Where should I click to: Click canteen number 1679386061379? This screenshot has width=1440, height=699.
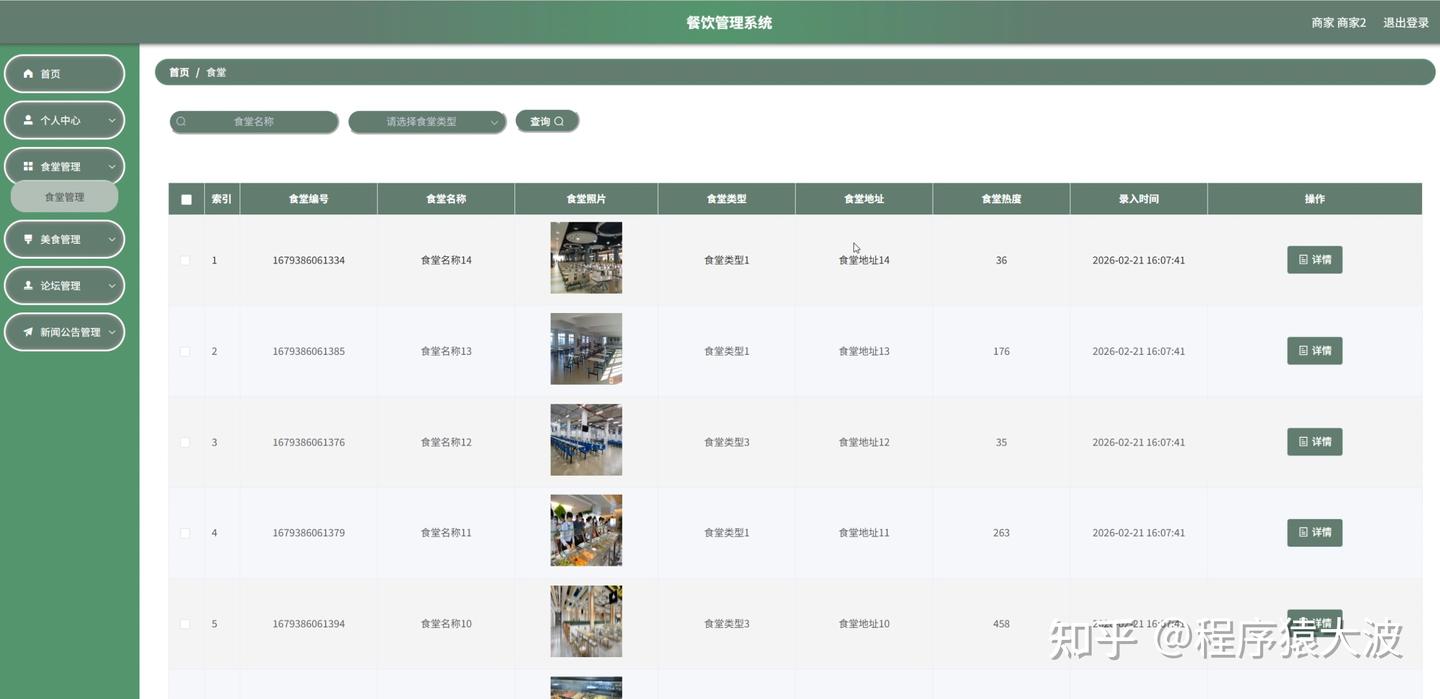pyautogui.click(x=308, y=533)
